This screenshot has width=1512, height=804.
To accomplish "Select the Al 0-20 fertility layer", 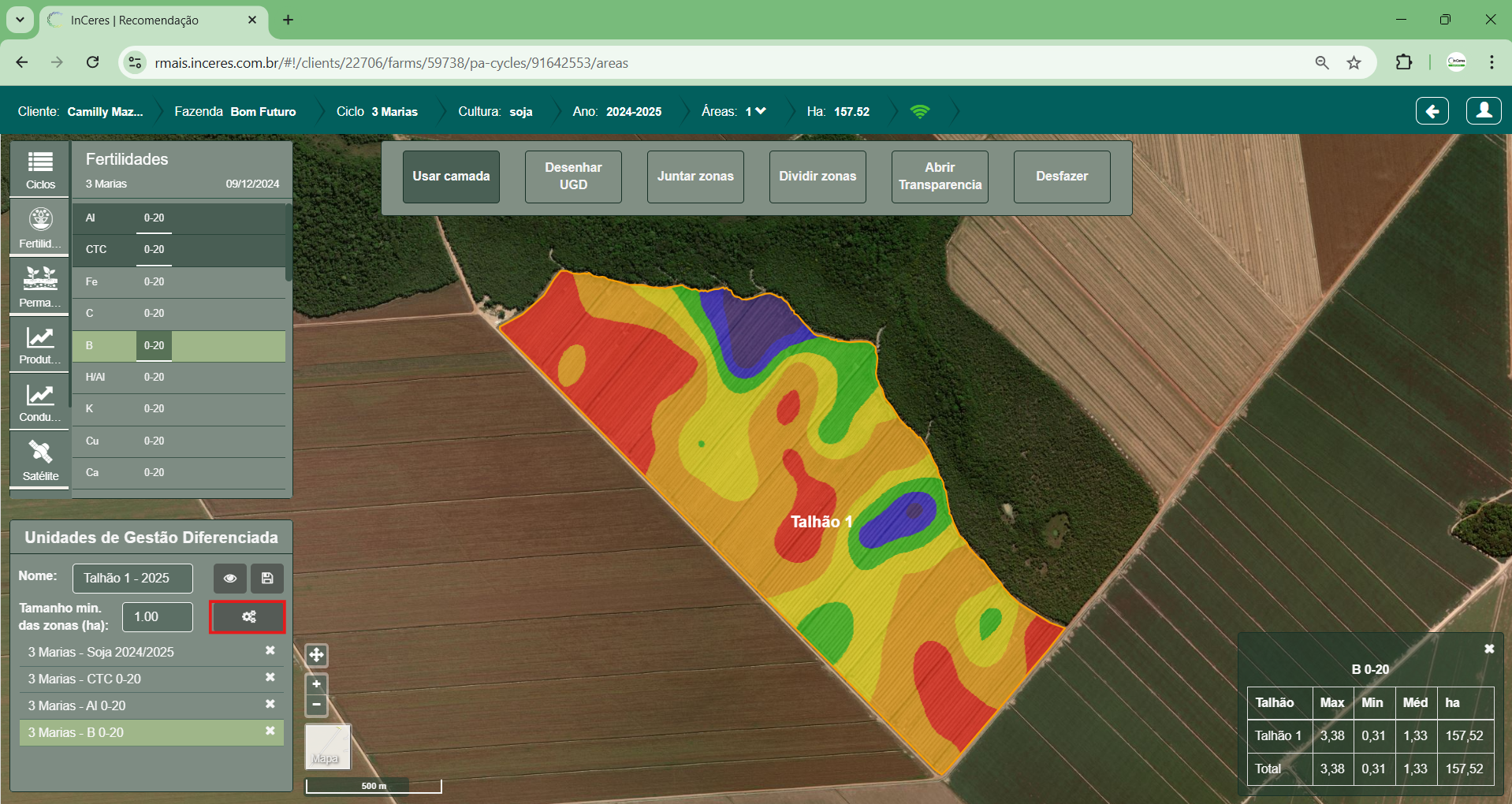I will tap(179, 218).
